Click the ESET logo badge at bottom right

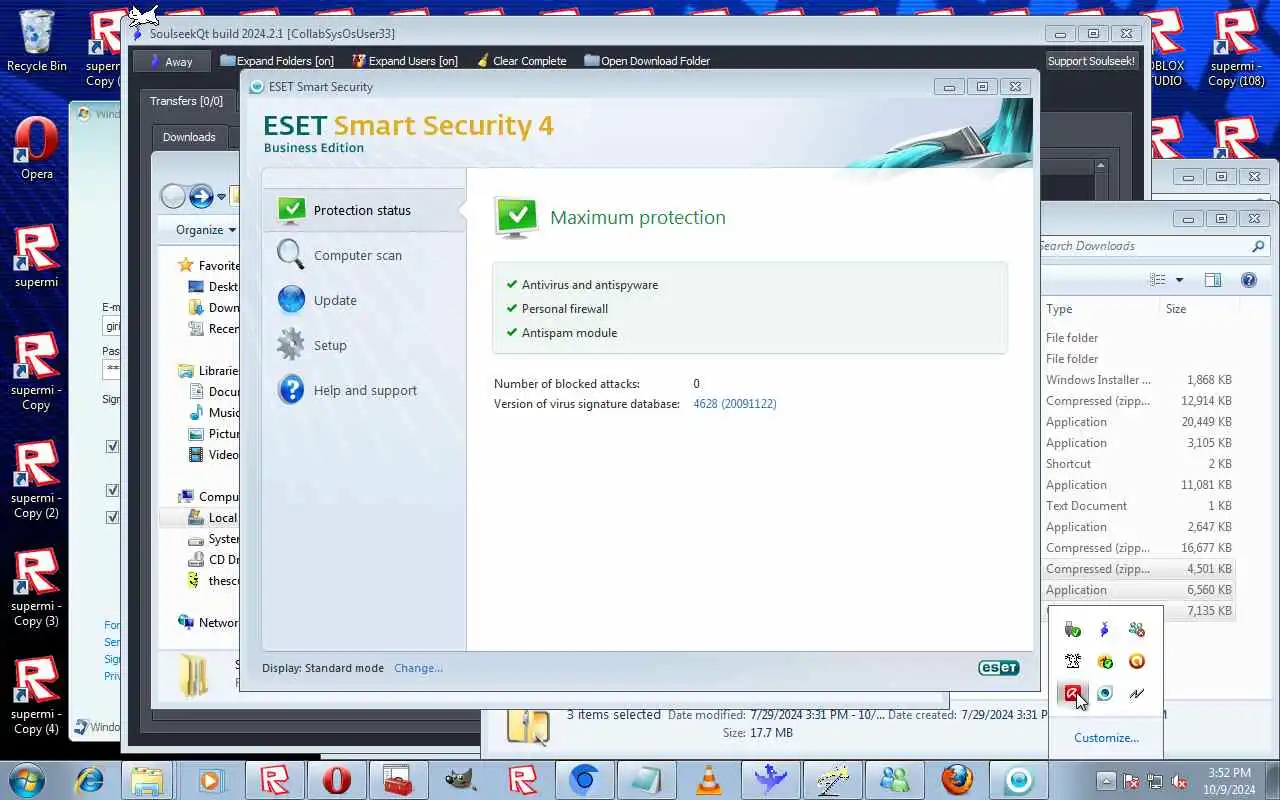[x=998, y=668]
